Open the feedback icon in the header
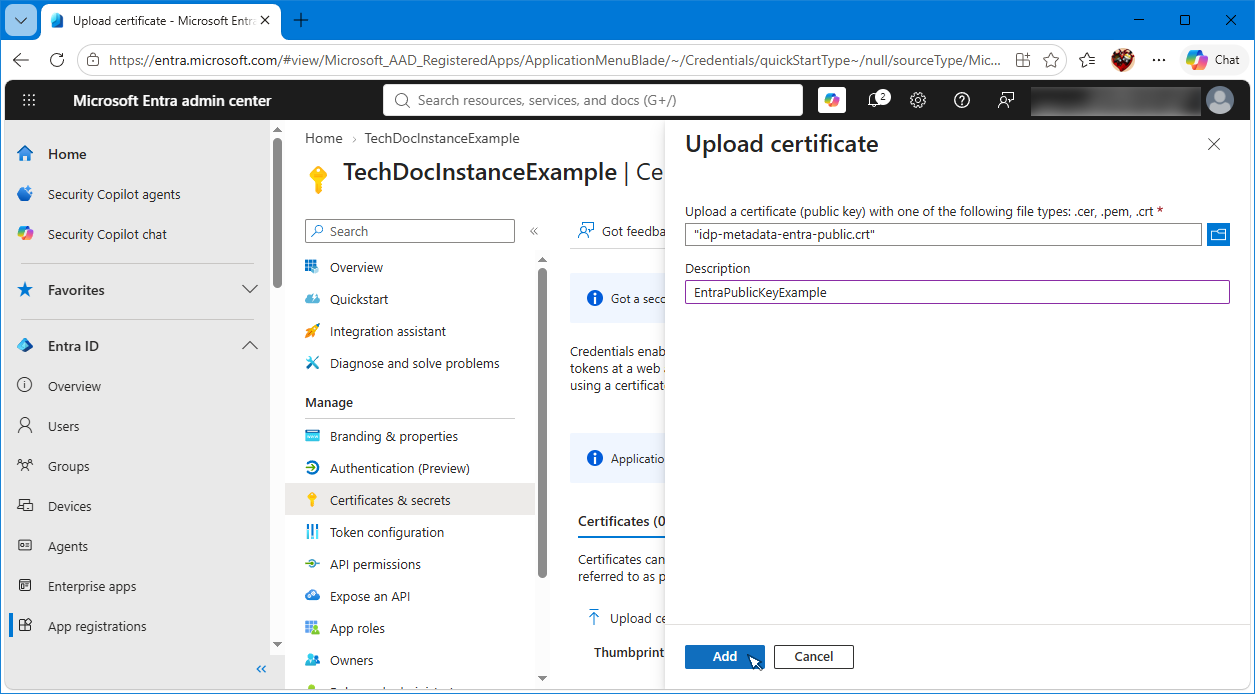1255x694 pixels. (x=1006, y=100)
